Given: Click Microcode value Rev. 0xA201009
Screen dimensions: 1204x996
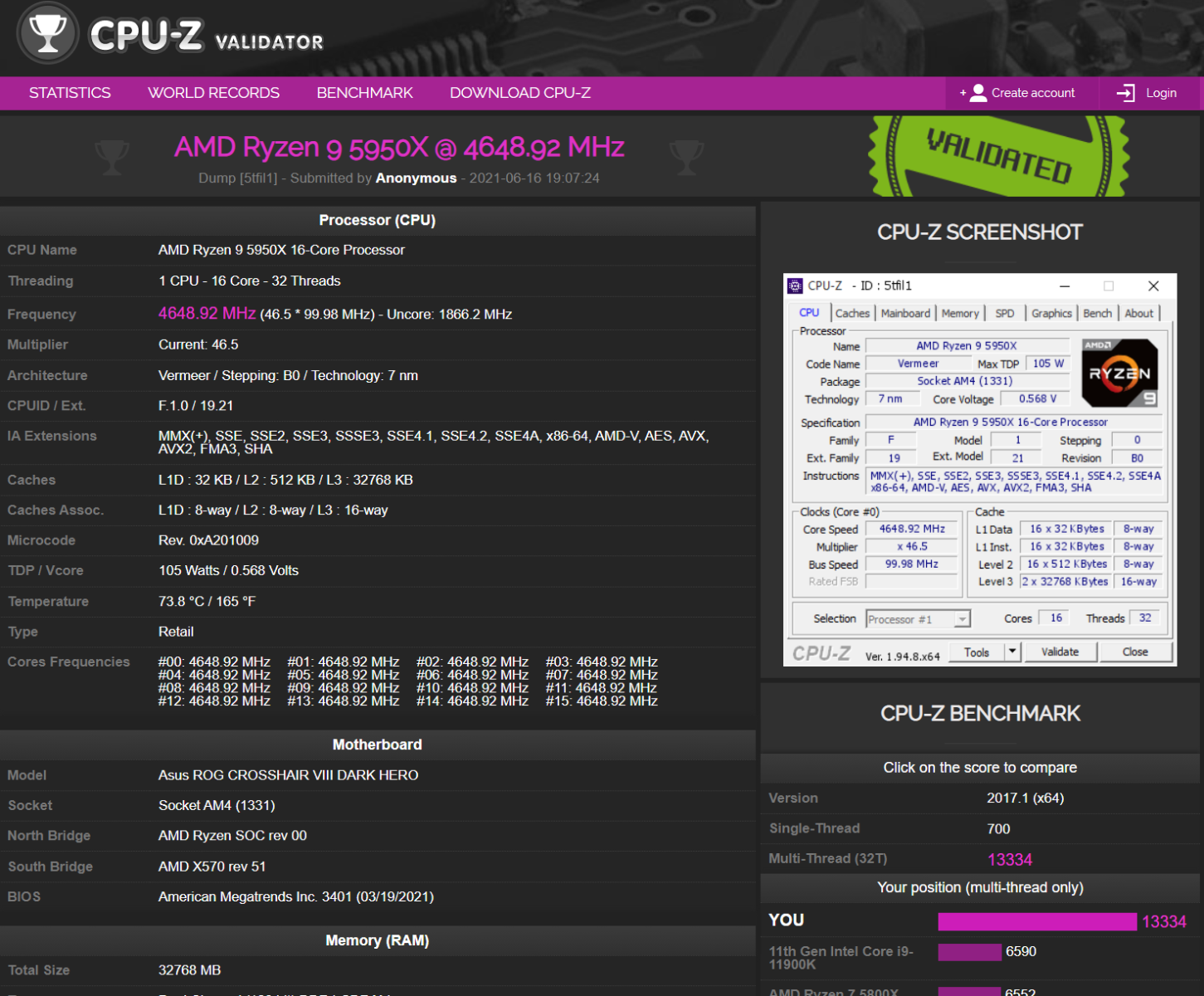Looking at the screenshot, I should coord(208,540).
